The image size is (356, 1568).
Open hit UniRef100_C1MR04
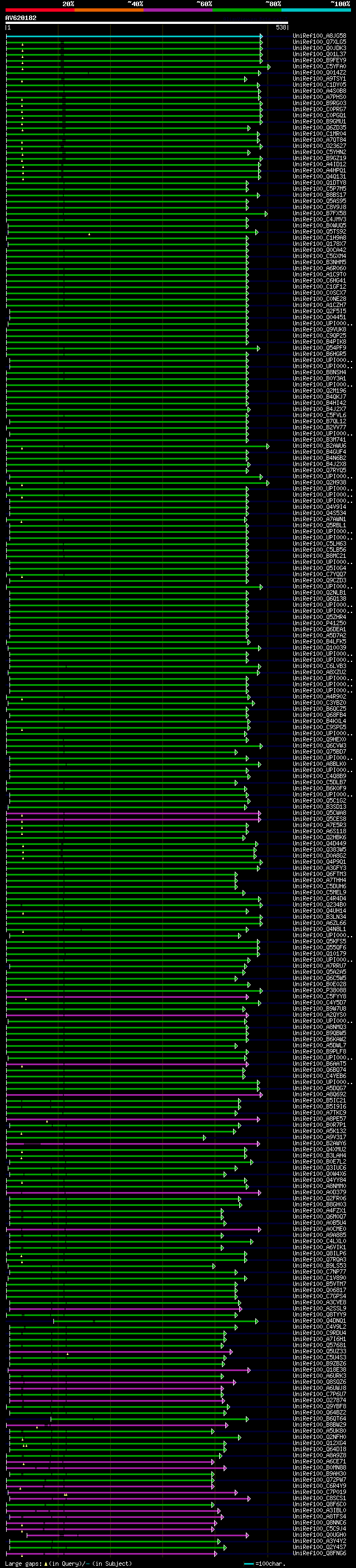pos(319,134)
